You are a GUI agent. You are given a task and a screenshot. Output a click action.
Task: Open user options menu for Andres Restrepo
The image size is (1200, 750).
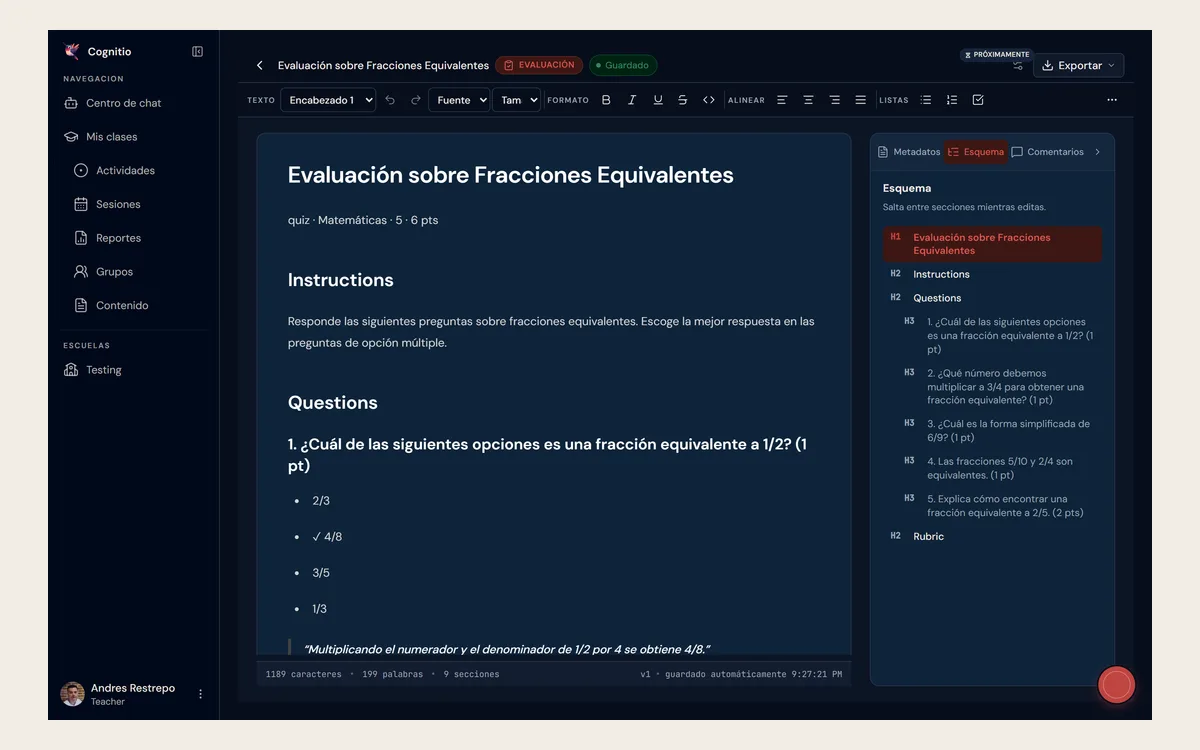tap(200, 694)
